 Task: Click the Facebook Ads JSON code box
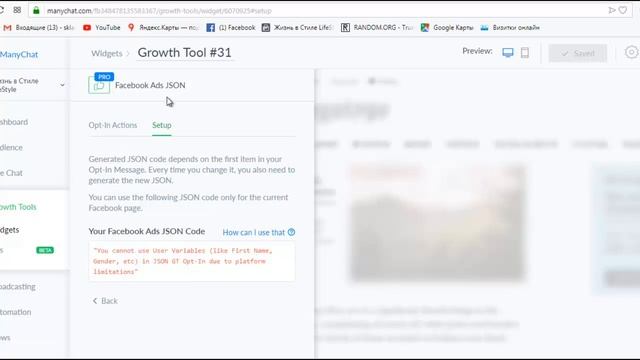(x=192, y=261)
